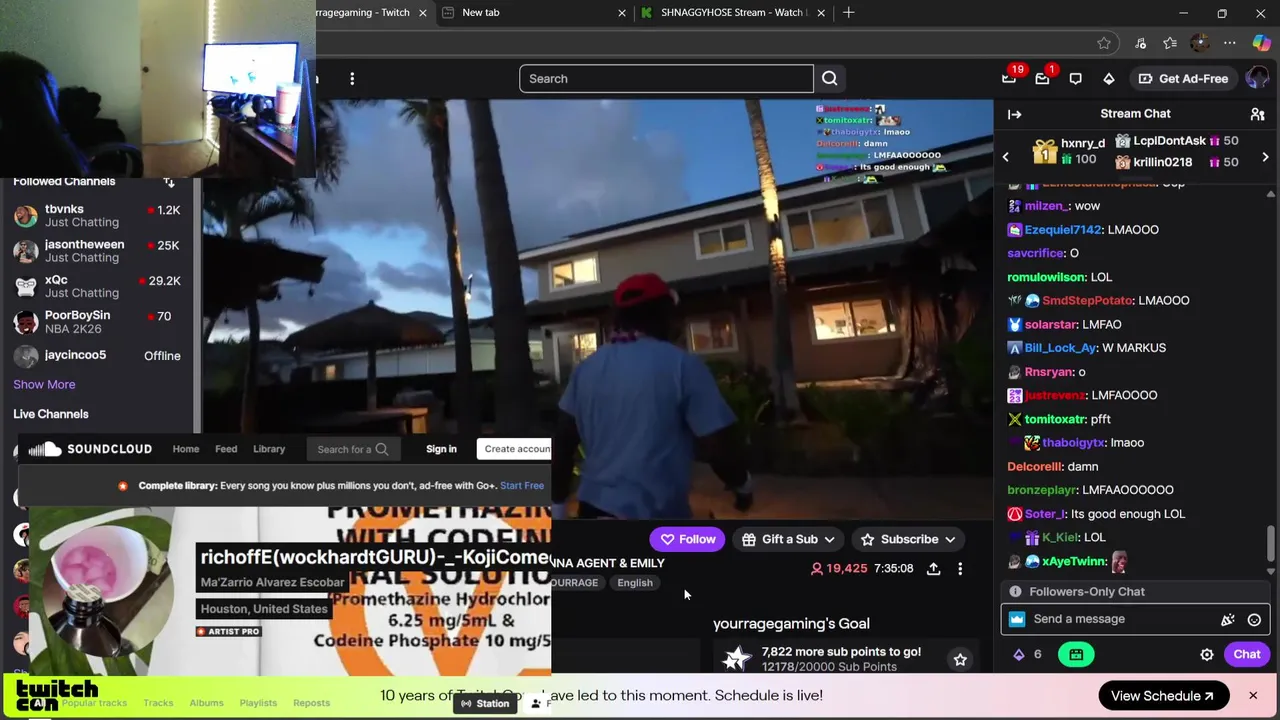Focus the Twitch Search input
1280x720 pixels.
(x=666, y=79)
